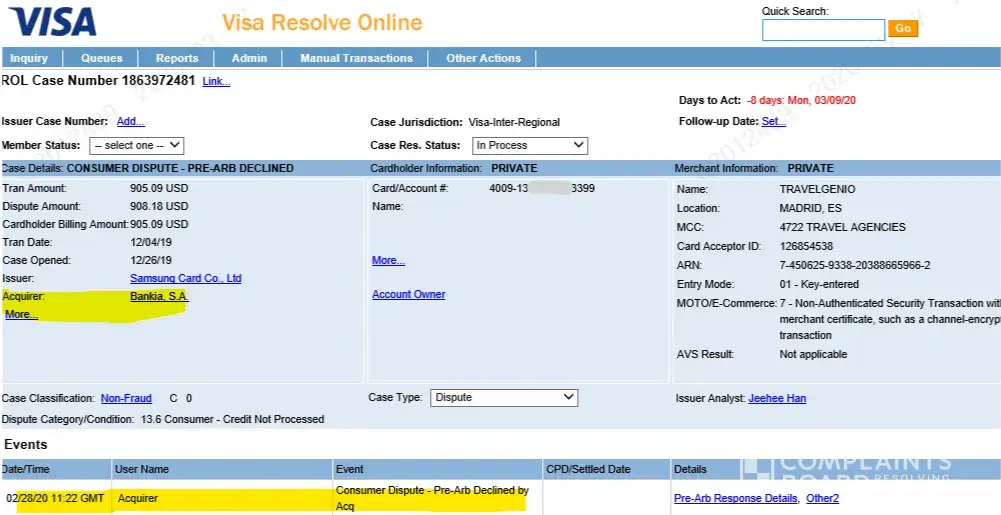Click Add... link for Issuer Case Number

(x=130, y=122)
